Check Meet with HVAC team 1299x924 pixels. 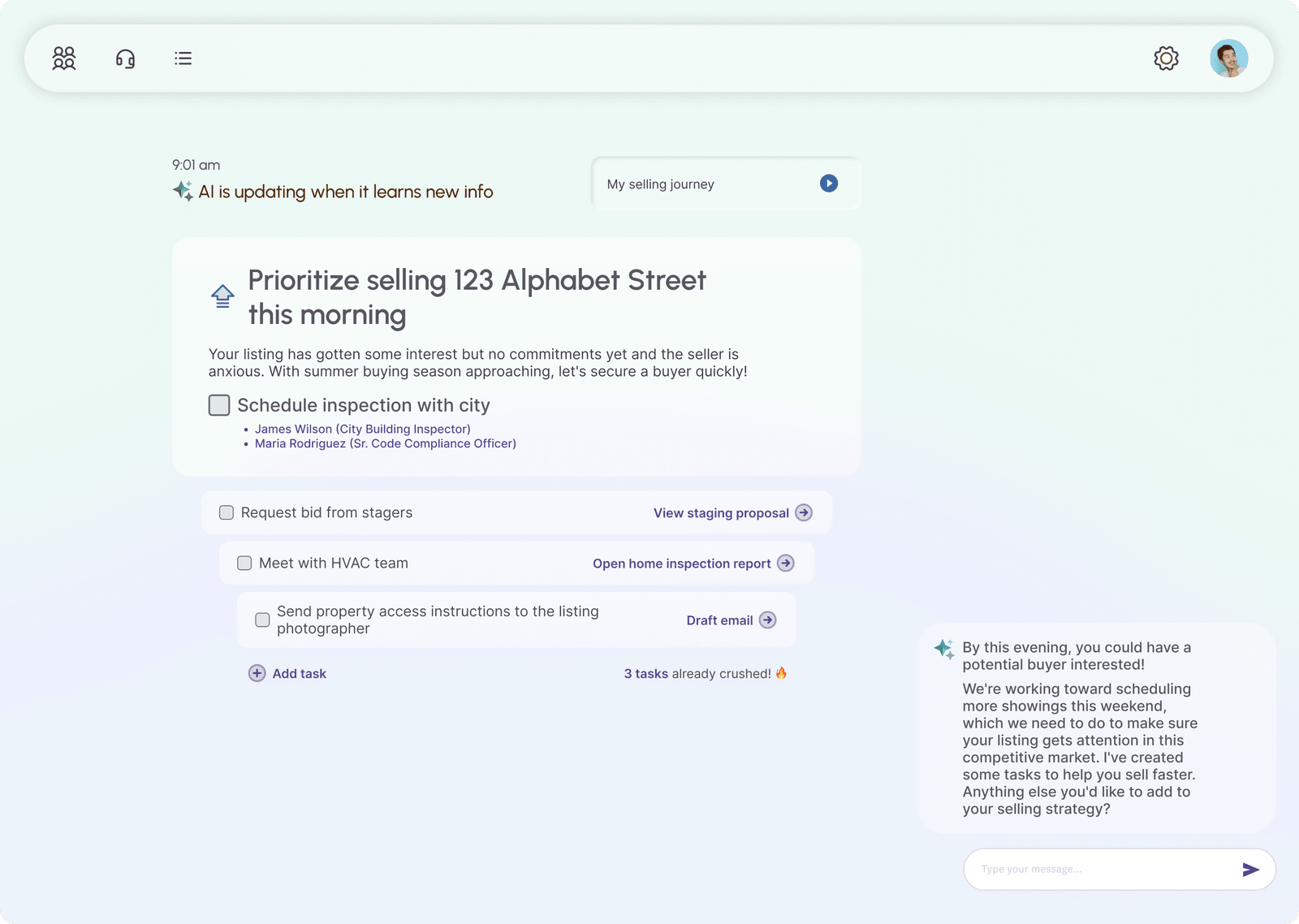point(244,563)
